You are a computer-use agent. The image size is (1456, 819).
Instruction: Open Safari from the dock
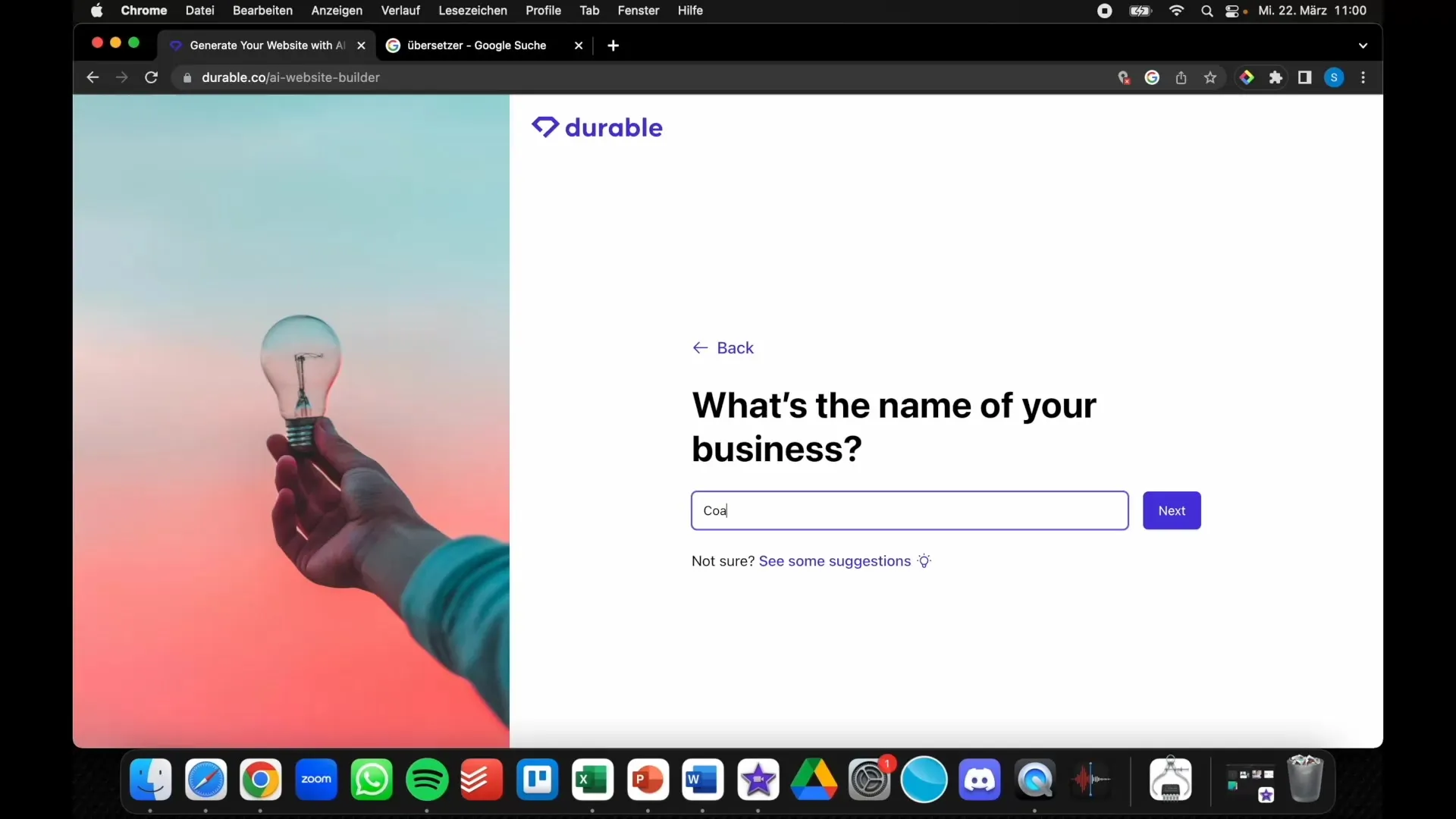tap(206, 780)
